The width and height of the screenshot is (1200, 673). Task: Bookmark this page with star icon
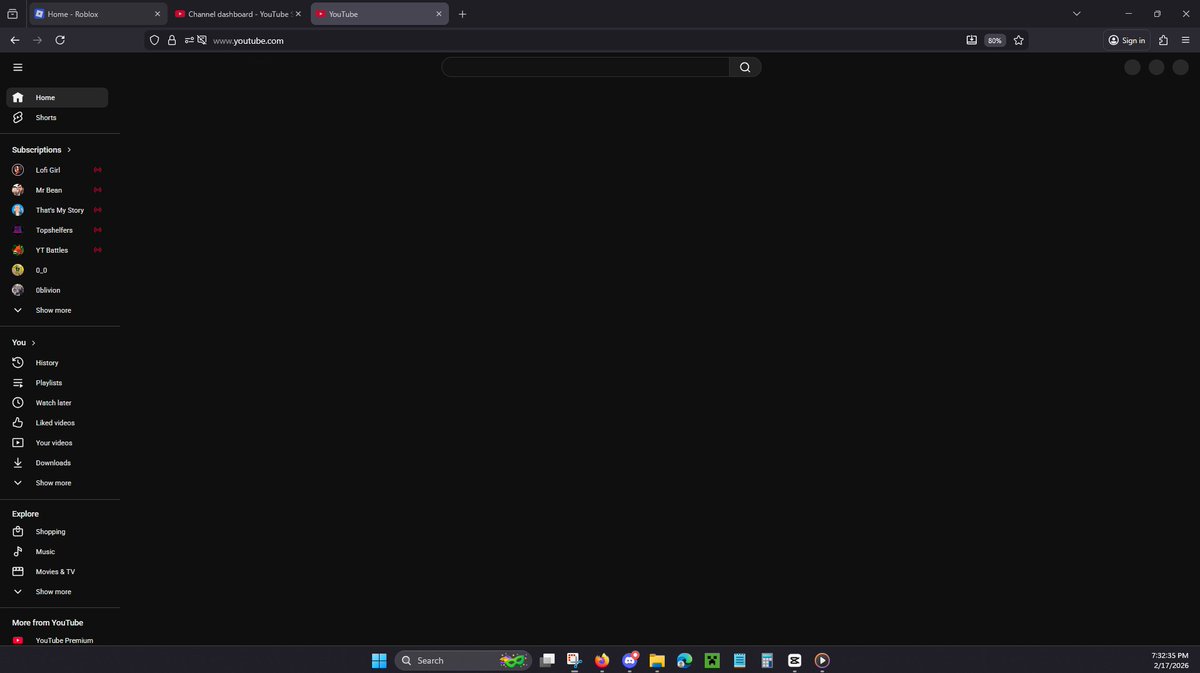point(1018,40)
